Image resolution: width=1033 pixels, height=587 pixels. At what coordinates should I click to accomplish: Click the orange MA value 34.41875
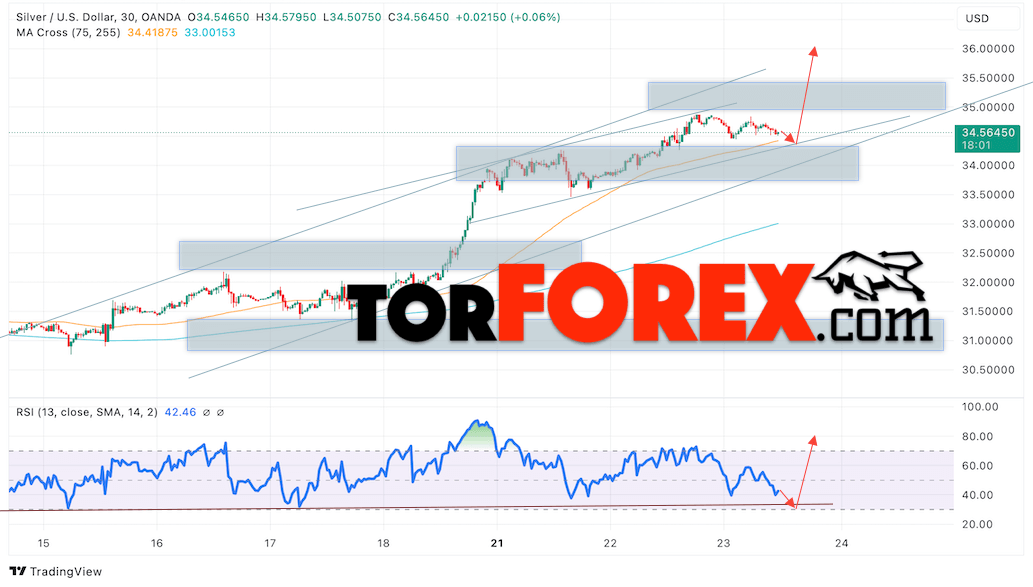[x=152, y=32]
